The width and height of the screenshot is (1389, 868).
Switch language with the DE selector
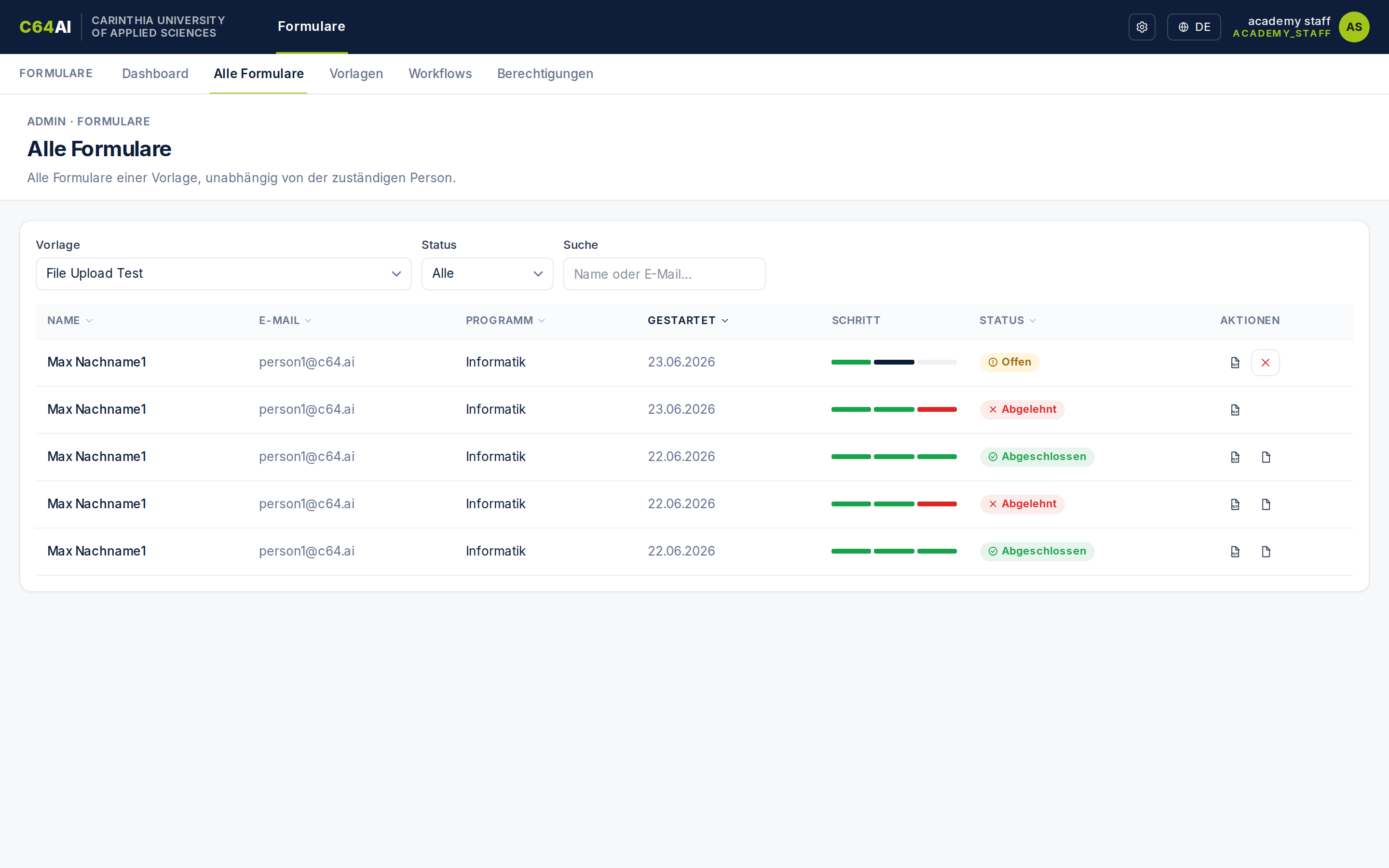pos(1194,27)
